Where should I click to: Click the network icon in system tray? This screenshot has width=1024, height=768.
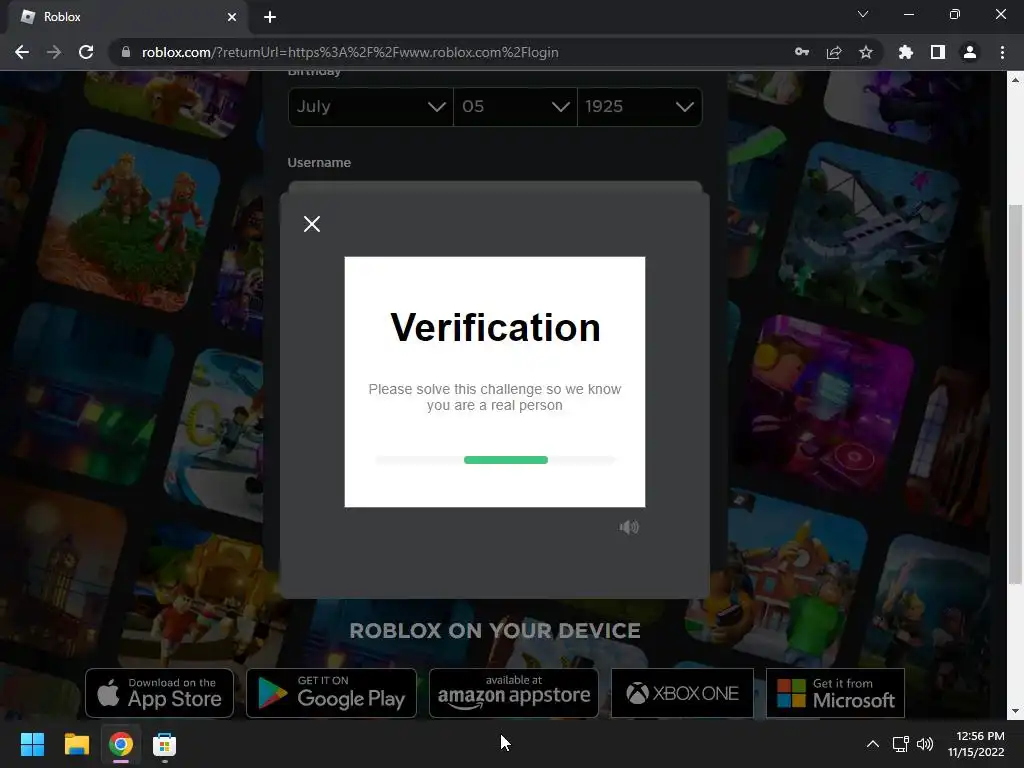pyautogui.click(x=901, y=744)
